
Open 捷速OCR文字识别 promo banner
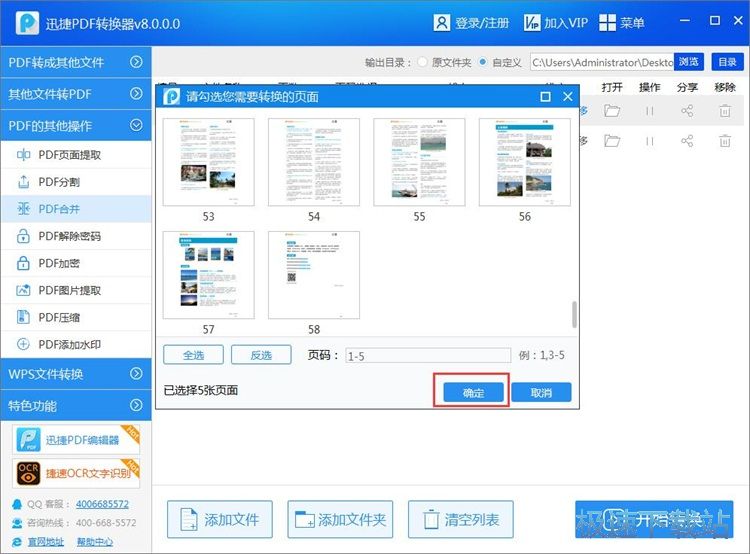tap(77, 473)
